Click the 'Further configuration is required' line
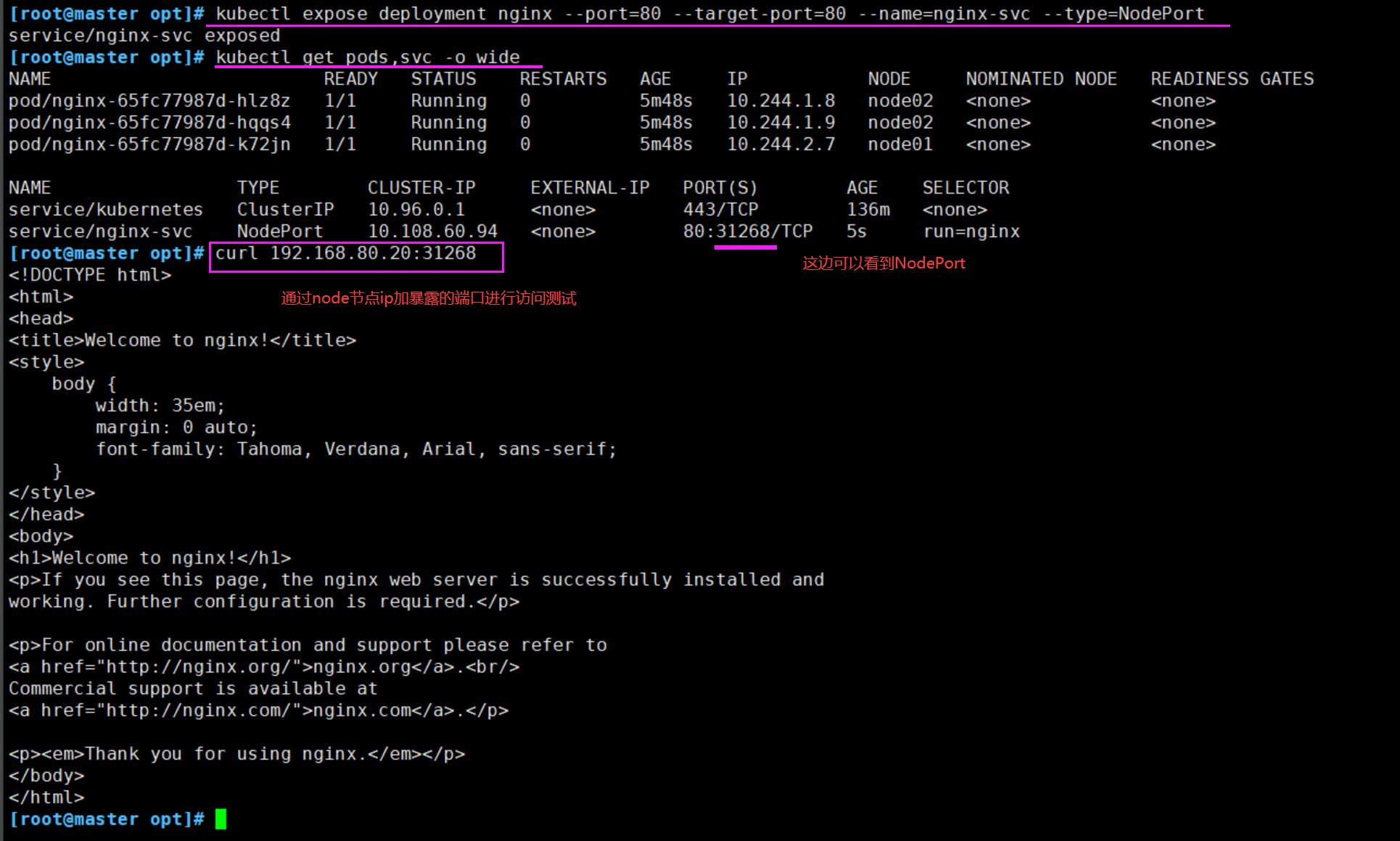 [x=264, y=602]
